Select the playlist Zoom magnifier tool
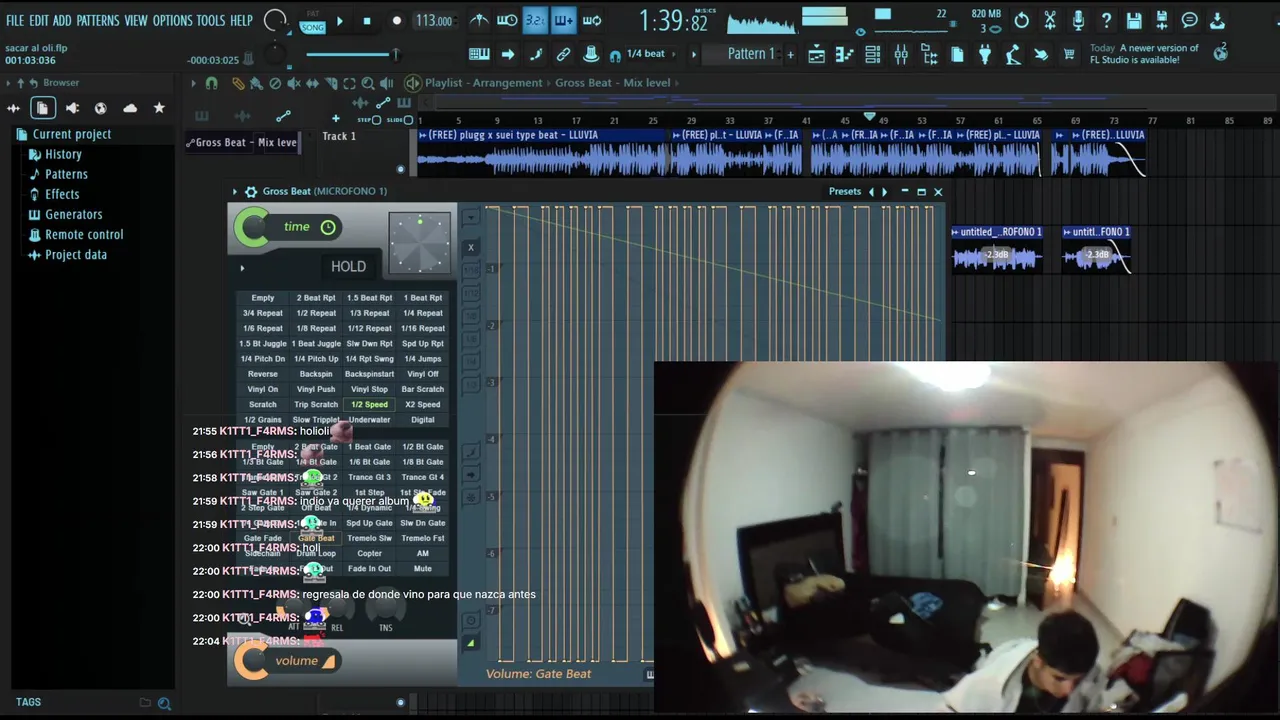 click(368, 83)
